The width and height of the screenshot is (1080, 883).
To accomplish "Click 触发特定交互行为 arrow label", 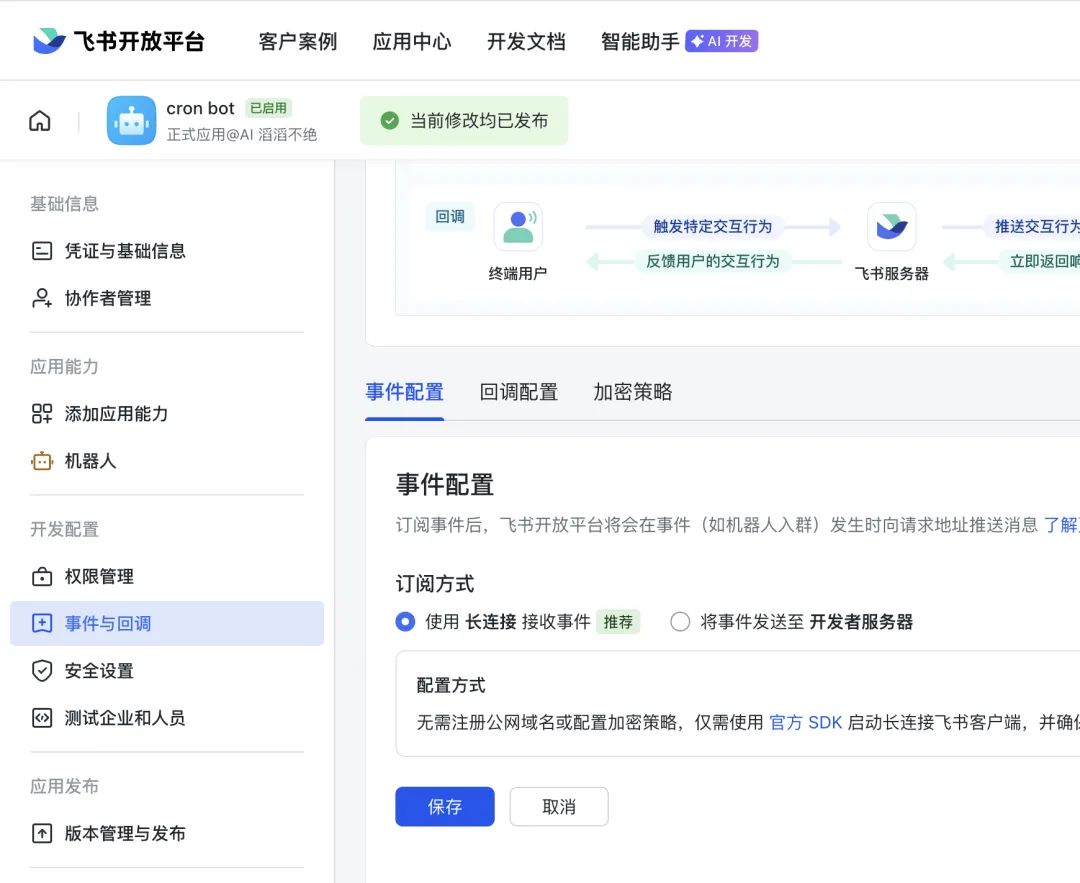I will click(x=712, y=226).
